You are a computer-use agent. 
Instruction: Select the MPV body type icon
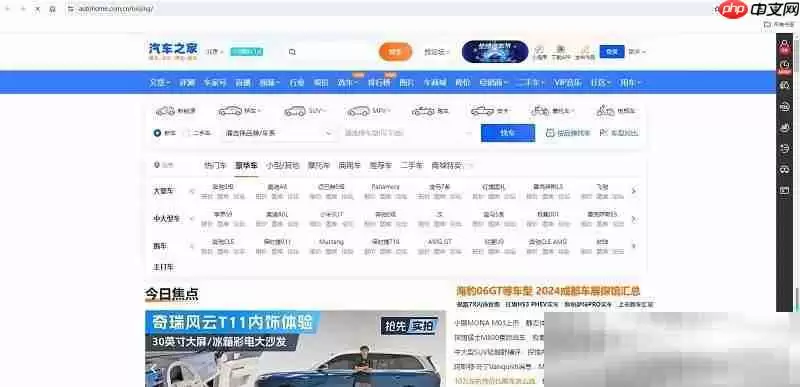click(358, 111)
